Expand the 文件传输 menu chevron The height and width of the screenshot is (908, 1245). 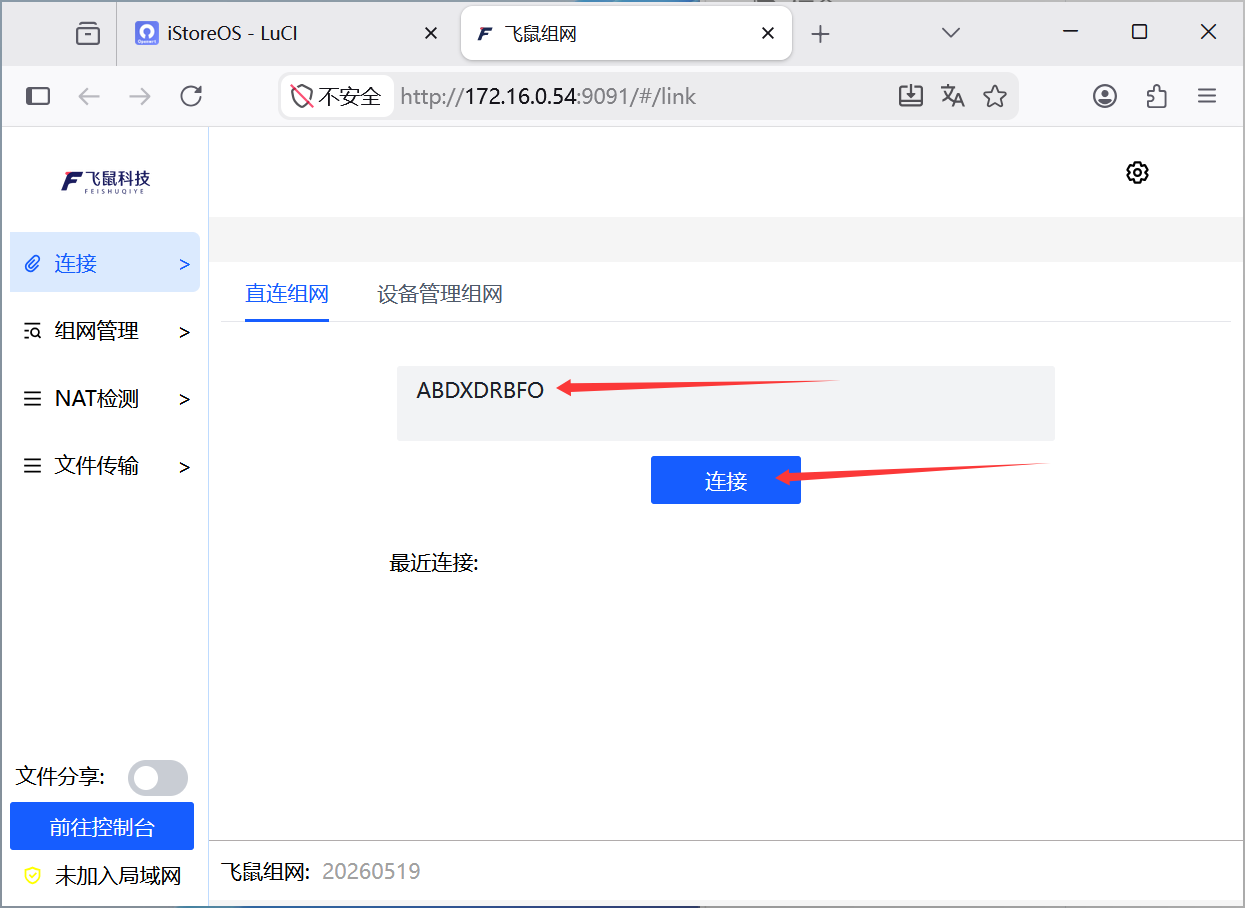coord(184,467)
